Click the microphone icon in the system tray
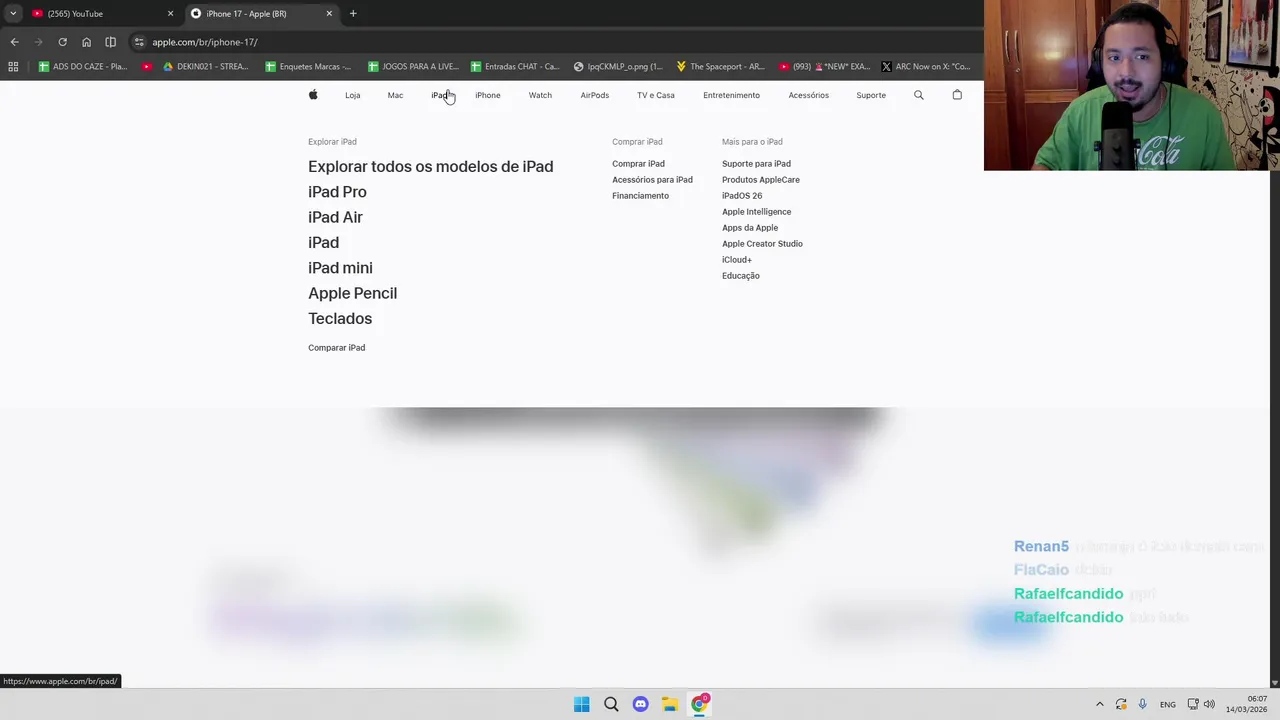Screen dimensions: 1280x720 point(1142,705)
